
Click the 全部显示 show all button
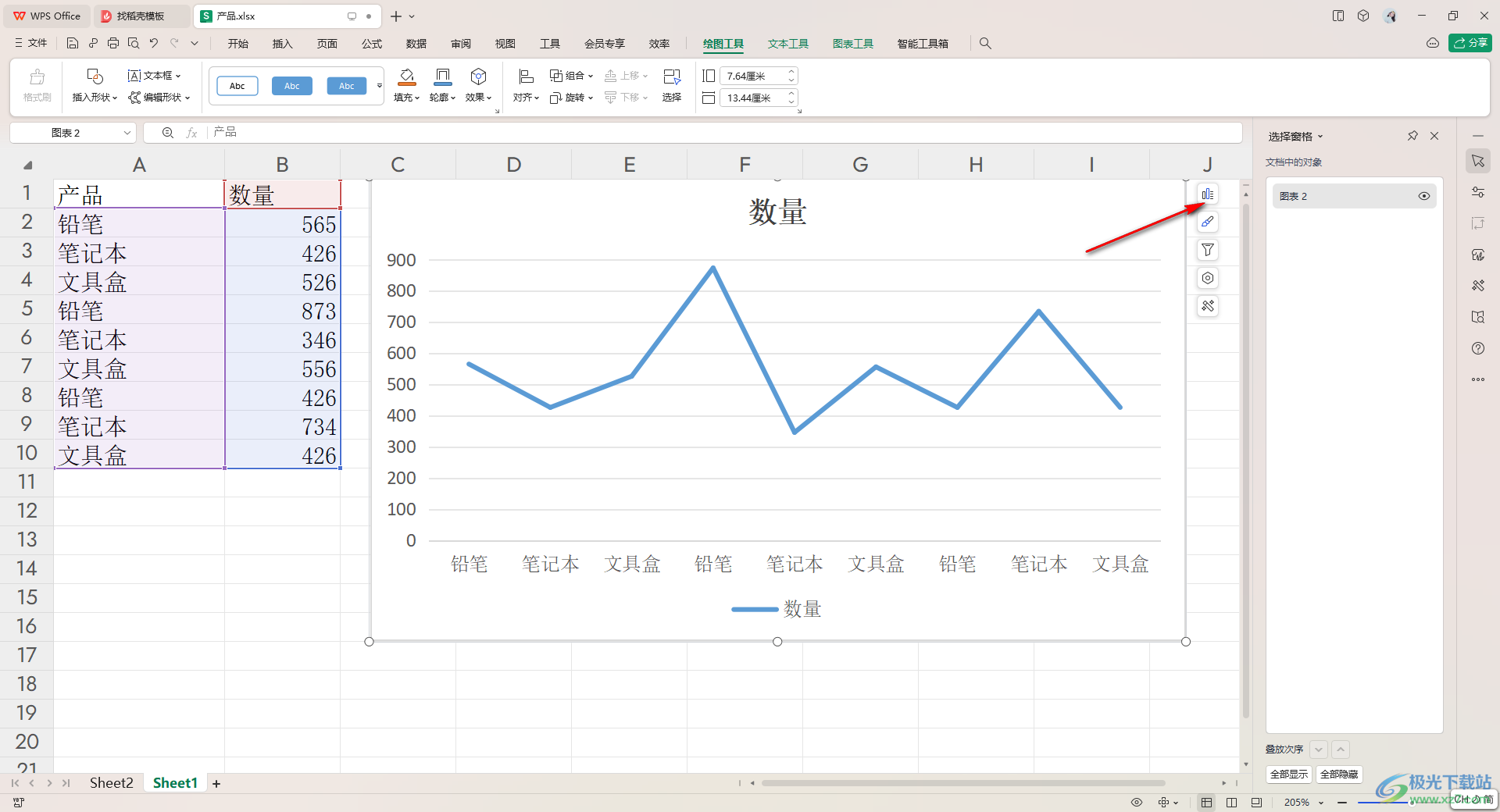1289,774
